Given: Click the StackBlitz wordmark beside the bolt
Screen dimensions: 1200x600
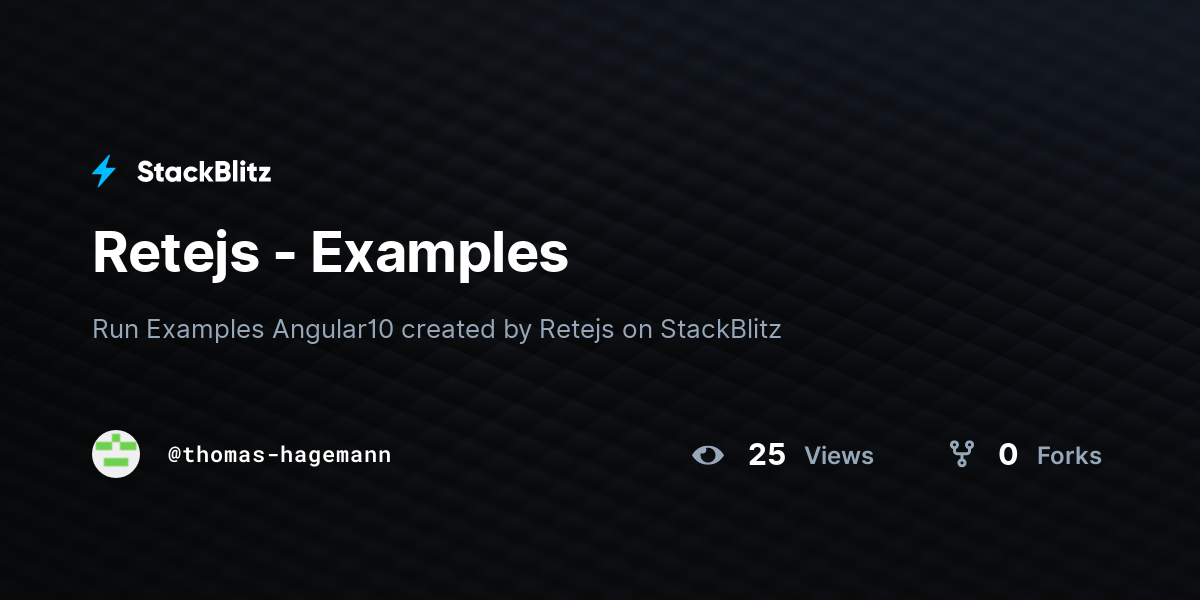Looking at the screenshot, I should point(204,172).
